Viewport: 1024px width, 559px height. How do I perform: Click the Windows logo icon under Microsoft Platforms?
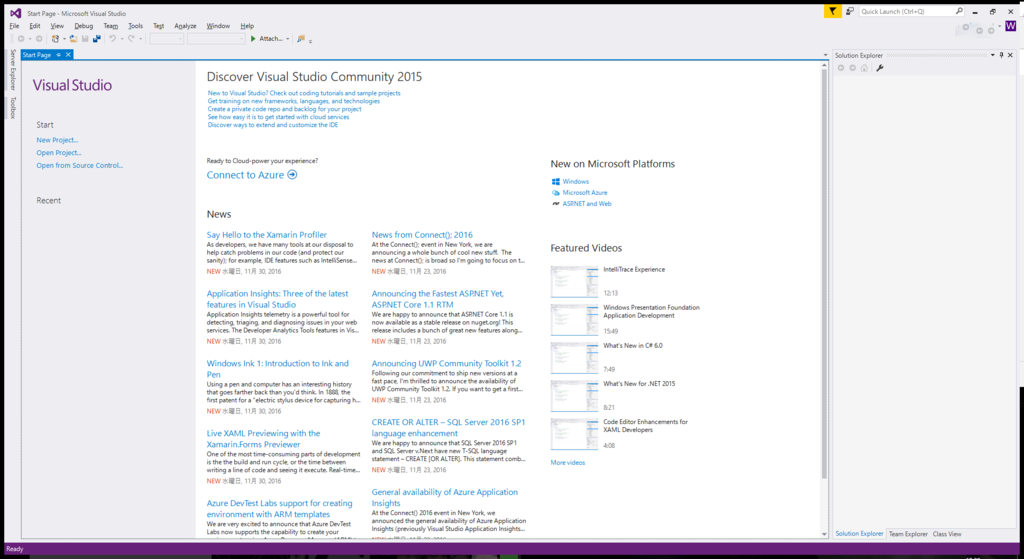coord(556,182)
